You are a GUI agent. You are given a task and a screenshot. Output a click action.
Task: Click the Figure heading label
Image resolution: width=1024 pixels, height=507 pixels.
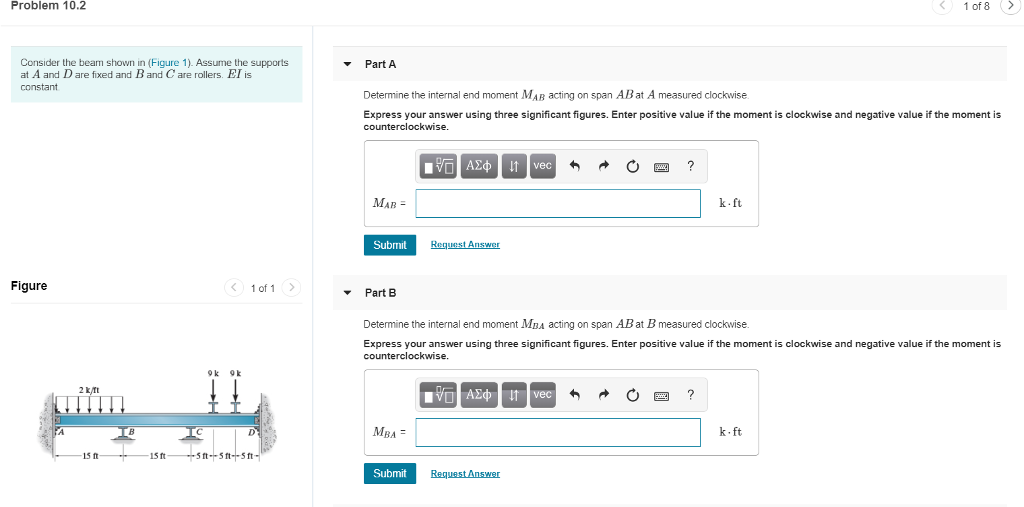[29, 286]
